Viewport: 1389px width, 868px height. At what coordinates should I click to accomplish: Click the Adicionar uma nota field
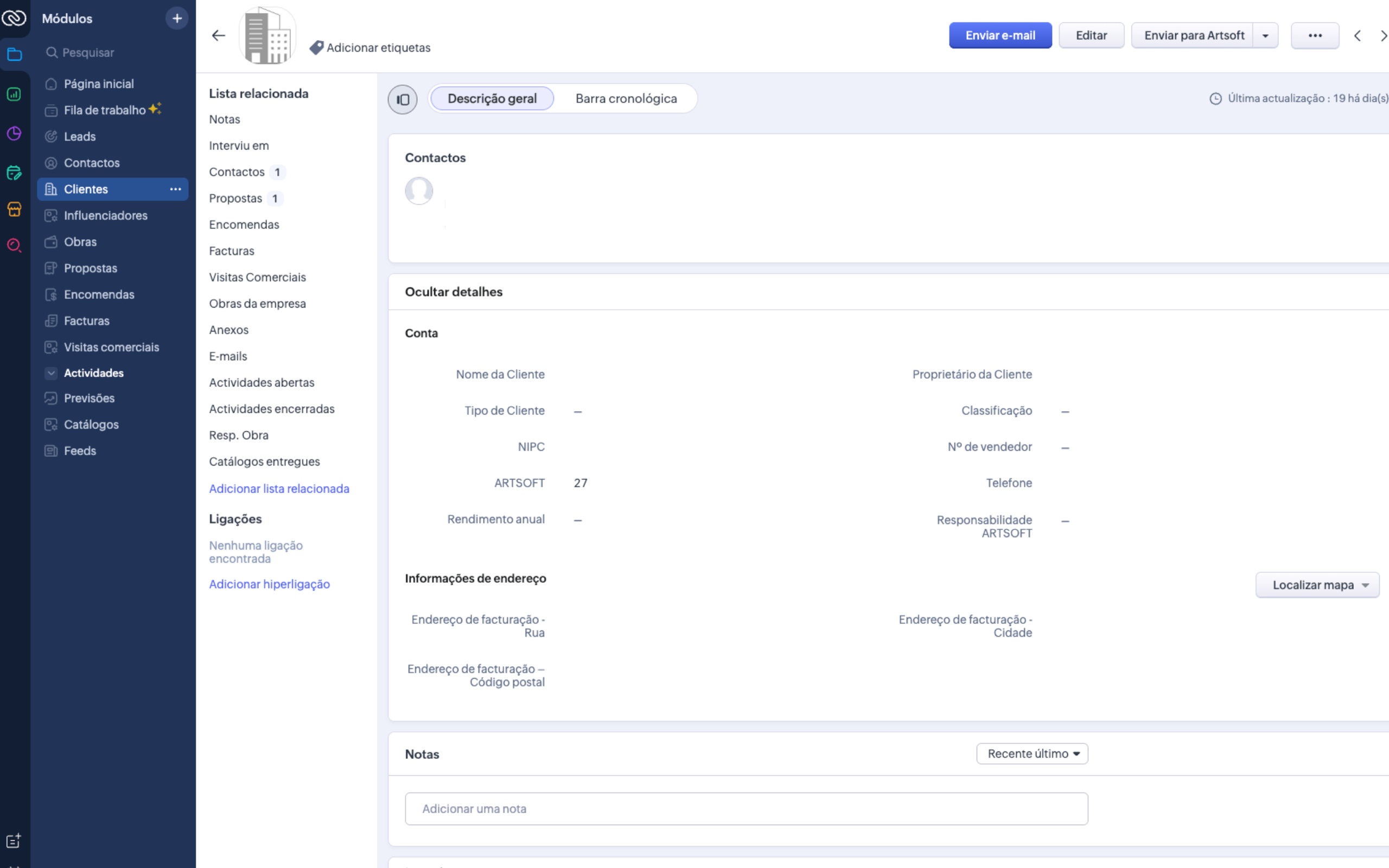[x=746, y=808]
